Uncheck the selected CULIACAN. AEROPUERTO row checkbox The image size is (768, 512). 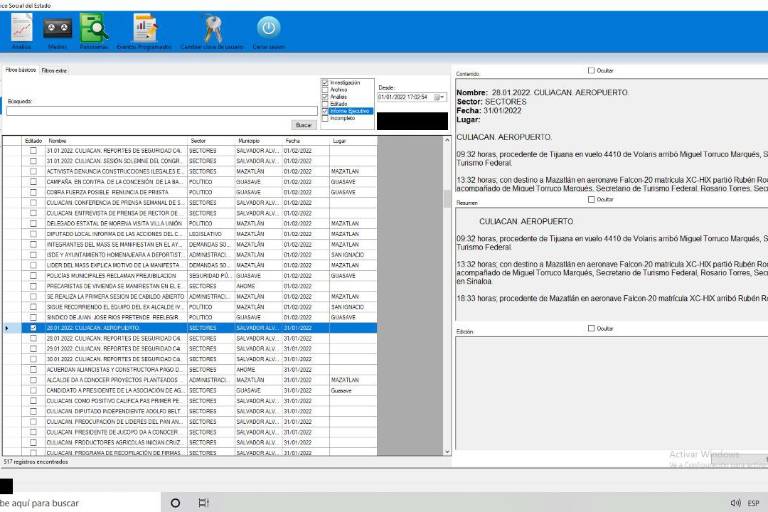(x=33, y=328)
